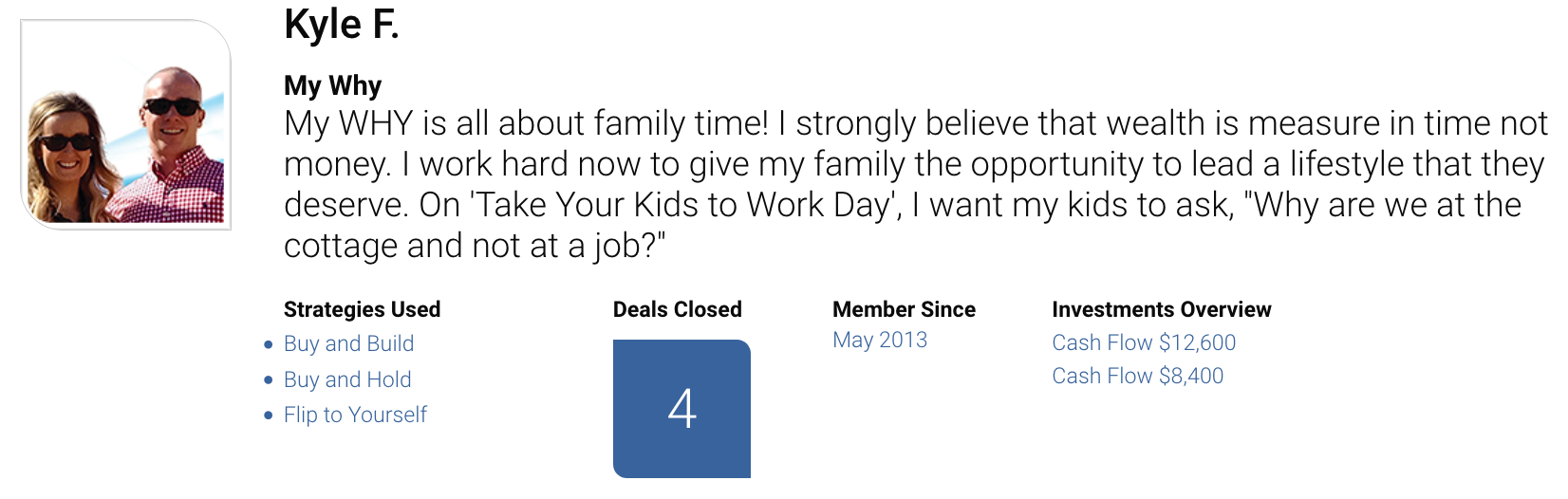Click the bullet beside Buy and Hold
Viewport: 1568px width, 499px height.
pyautogui.click(x=269, y=379)
